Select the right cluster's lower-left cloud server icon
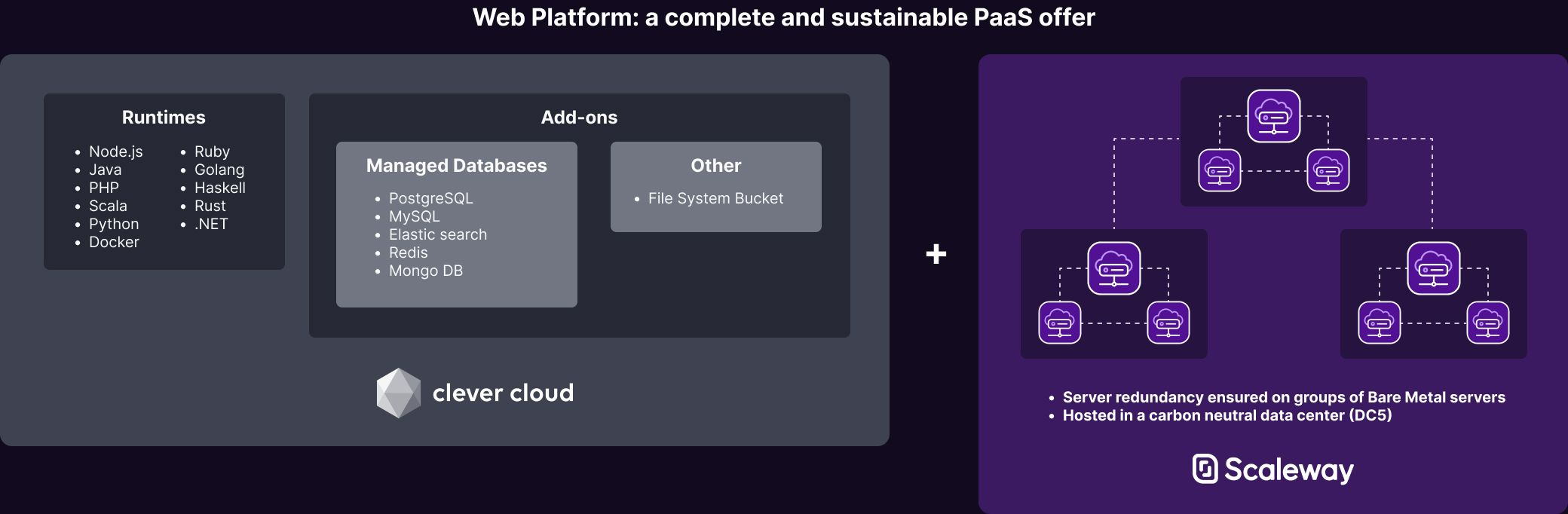Image resolution: width=1568 pixels, height=514 pixels. [1380, 323]
